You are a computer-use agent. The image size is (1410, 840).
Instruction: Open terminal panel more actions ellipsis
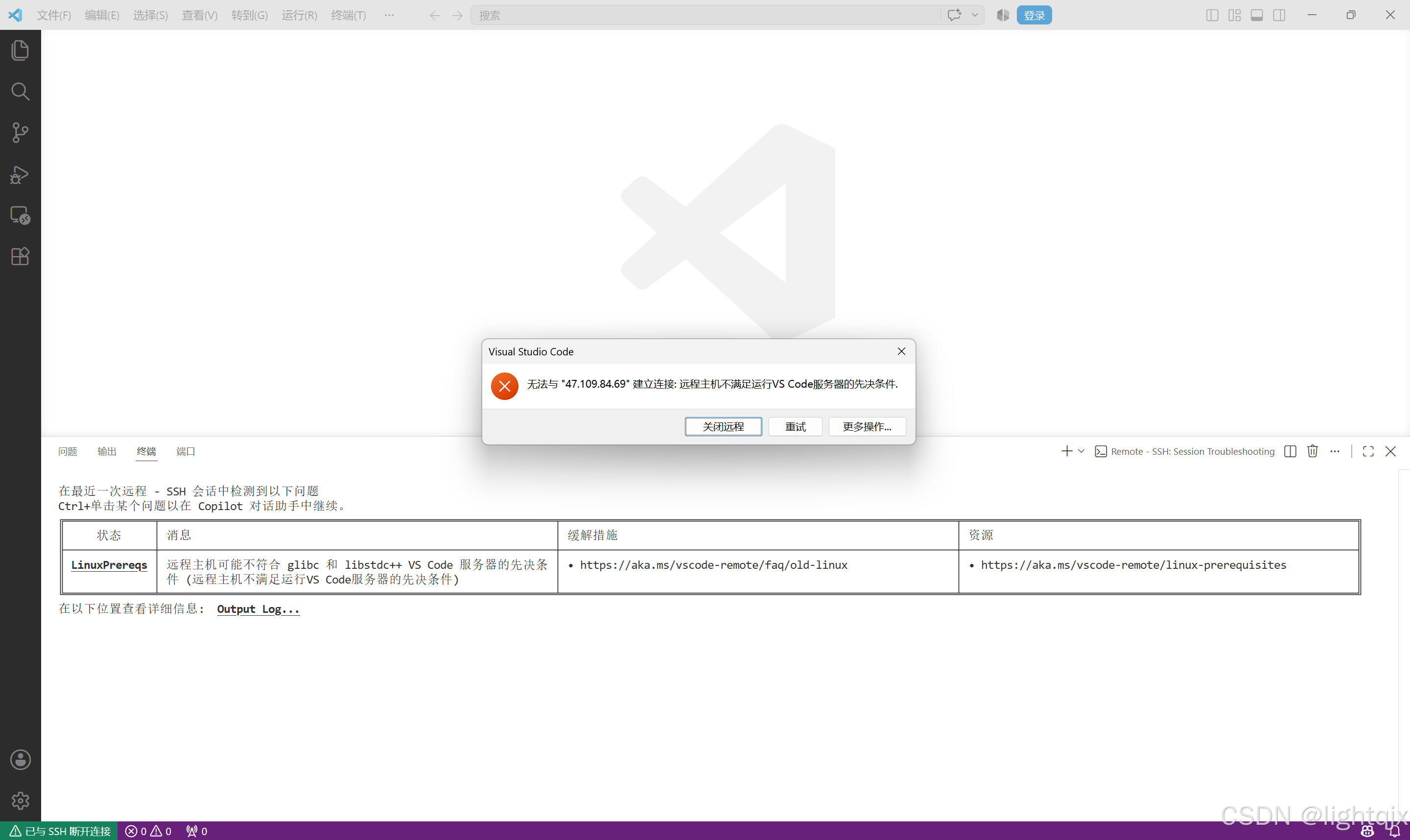pyautogui.click(x=1335, y=451)
